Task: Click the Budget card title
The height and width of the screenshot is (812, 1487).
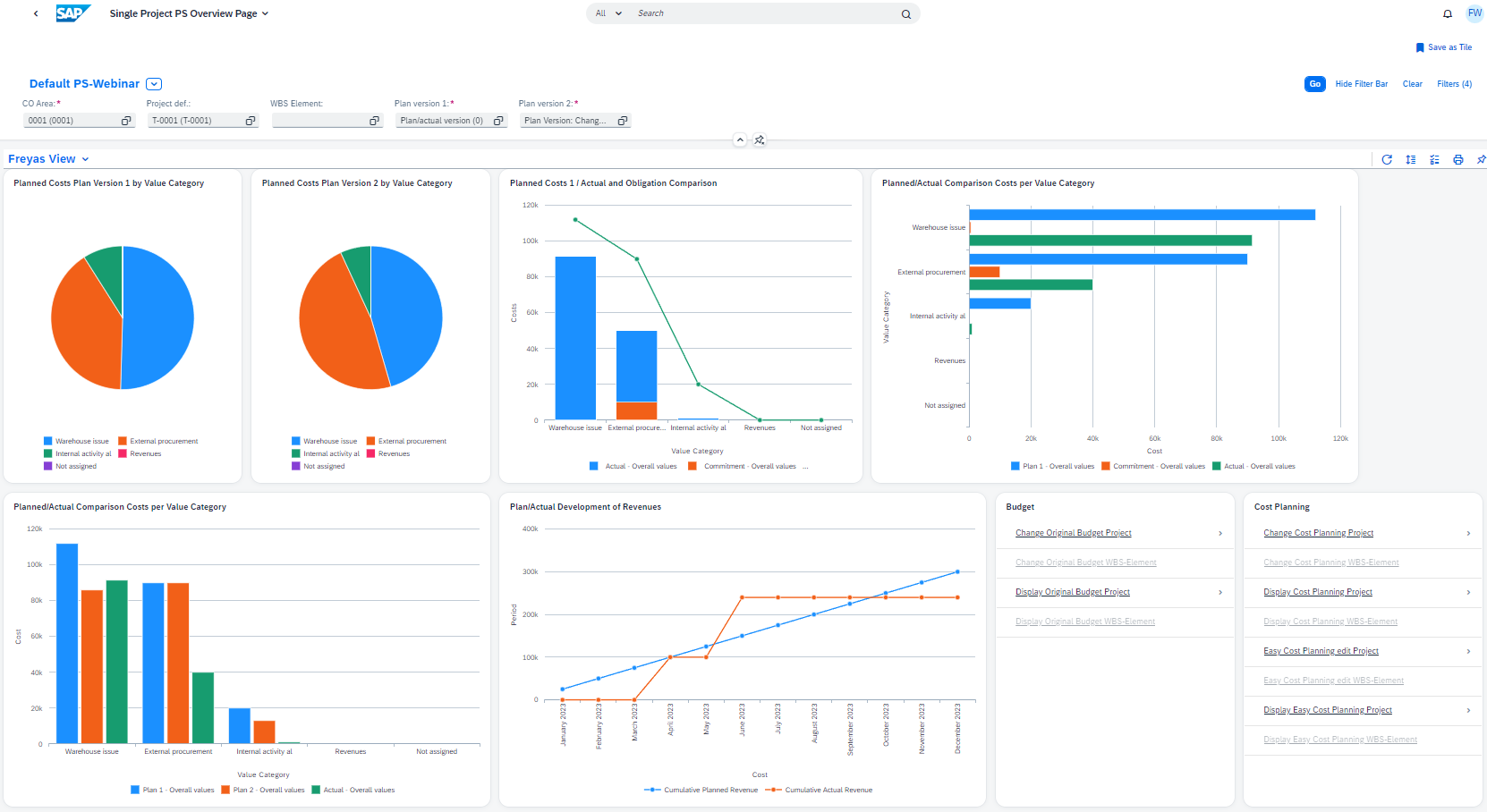Action: [x=1020, y=507]
